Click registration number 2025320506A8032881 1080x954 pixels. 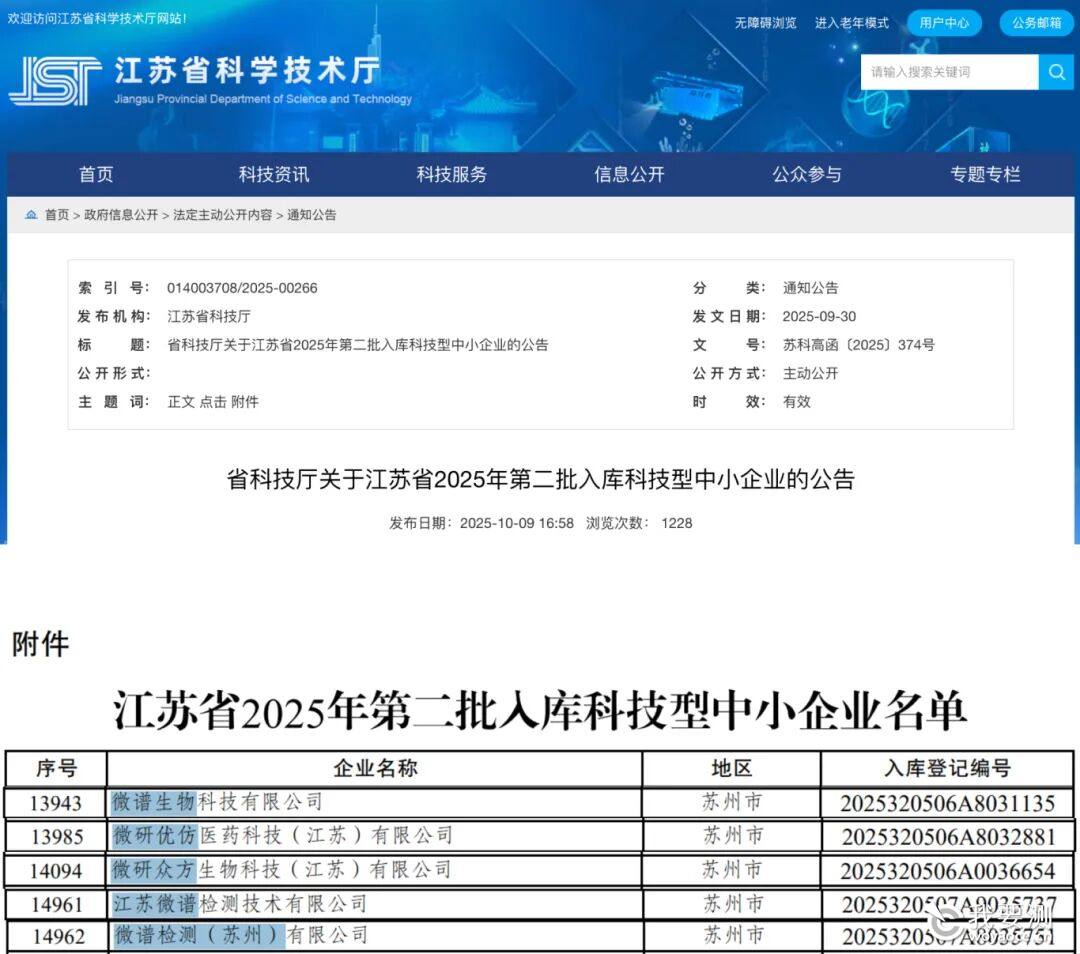[948, 837]
